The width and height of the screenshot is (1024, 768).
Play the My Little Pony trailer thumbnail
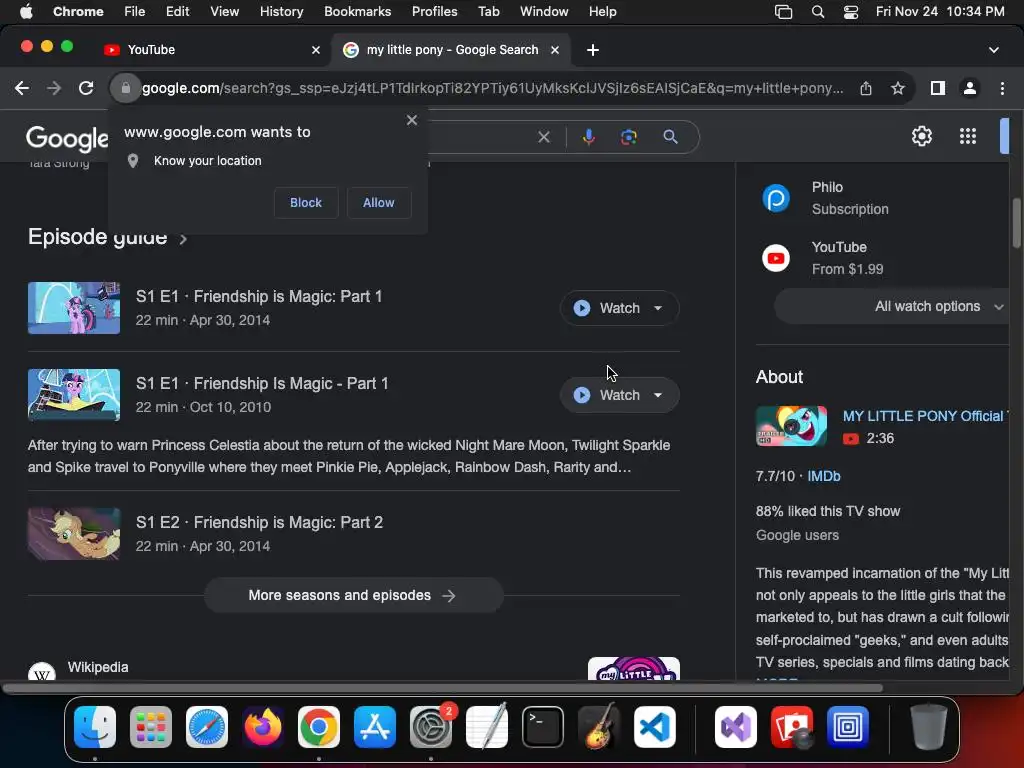791,426
